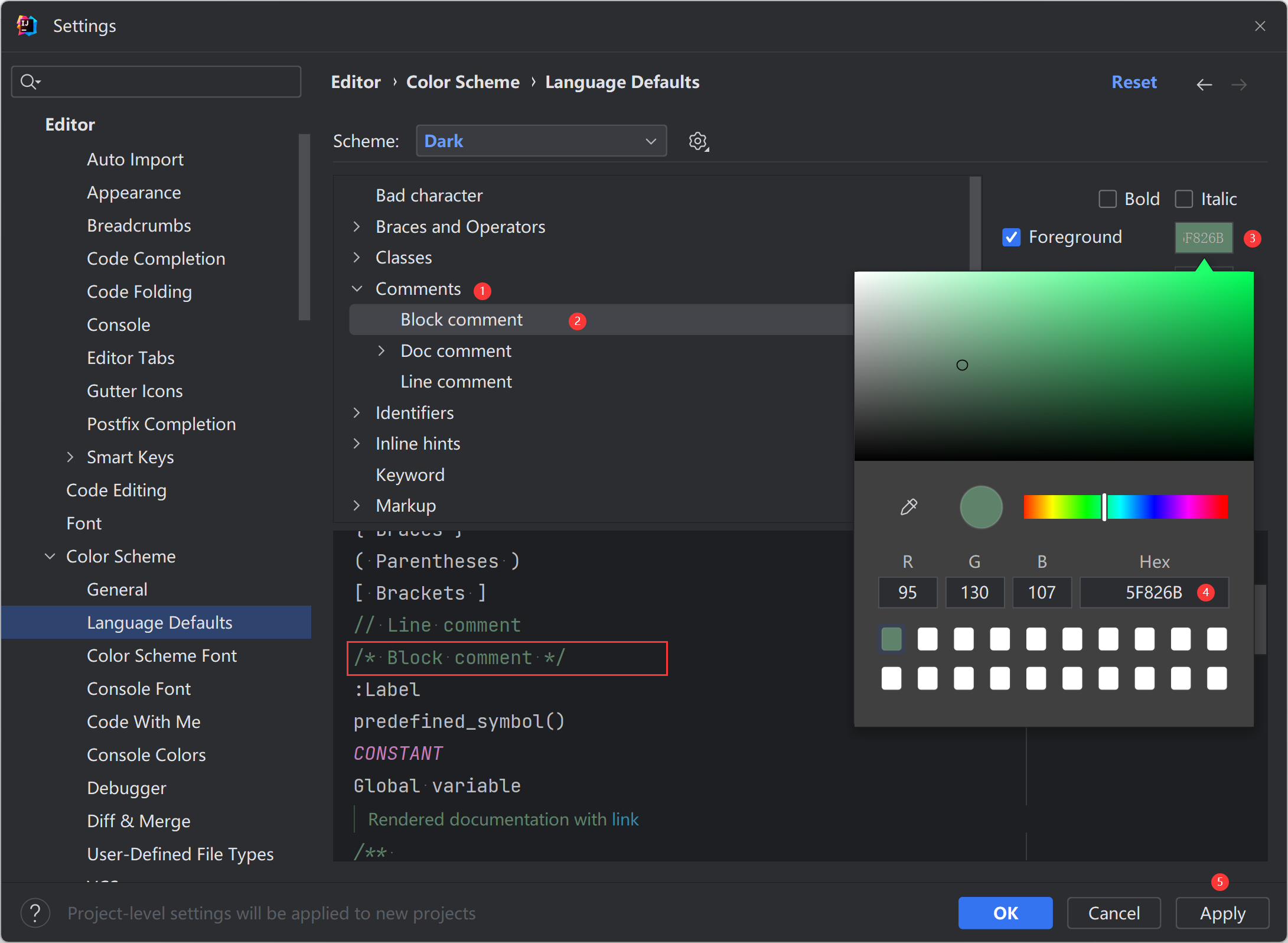Expand the Braces and Operators section
Image resolution: width=1288 pixels, height=943 pixels.
click(x=362, y=228)
